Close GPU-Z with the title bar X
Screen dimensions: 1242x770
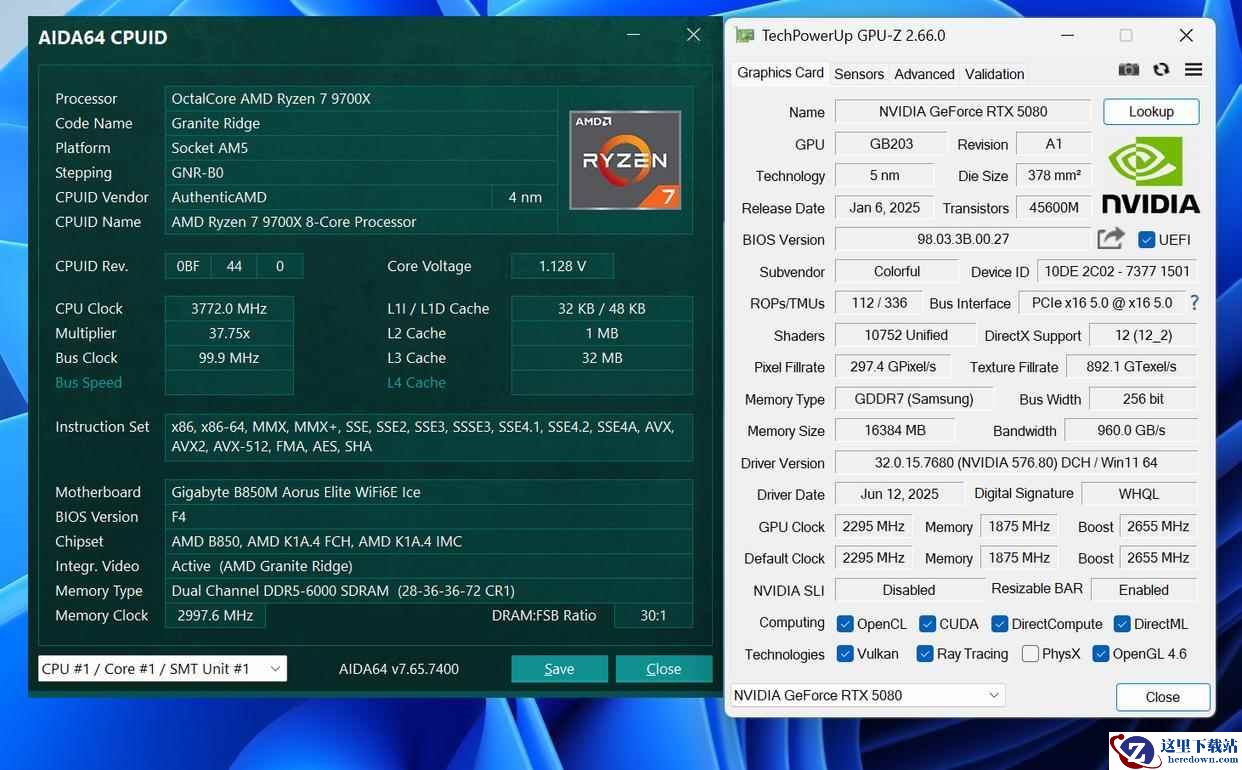click(1186, 35)
